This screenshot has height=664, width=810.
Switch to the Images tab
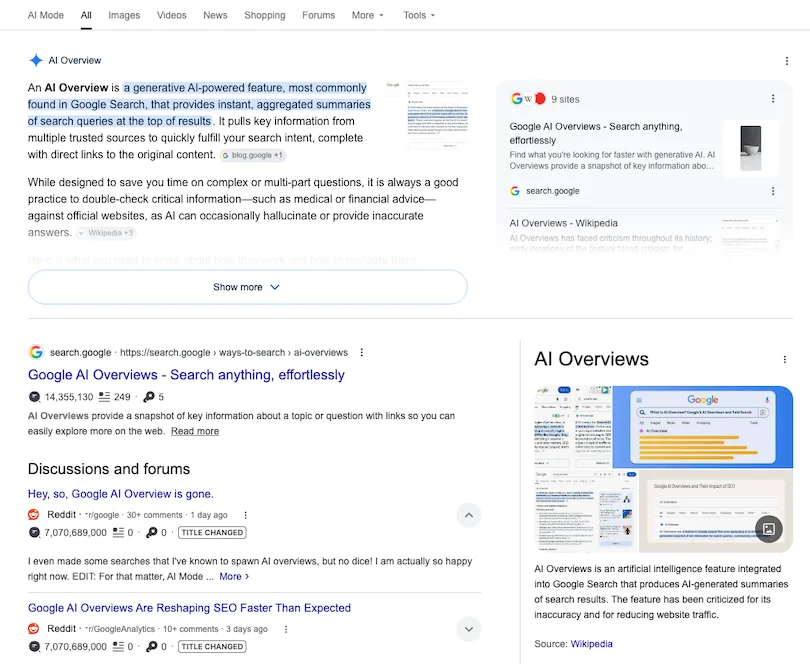[124, 15]
